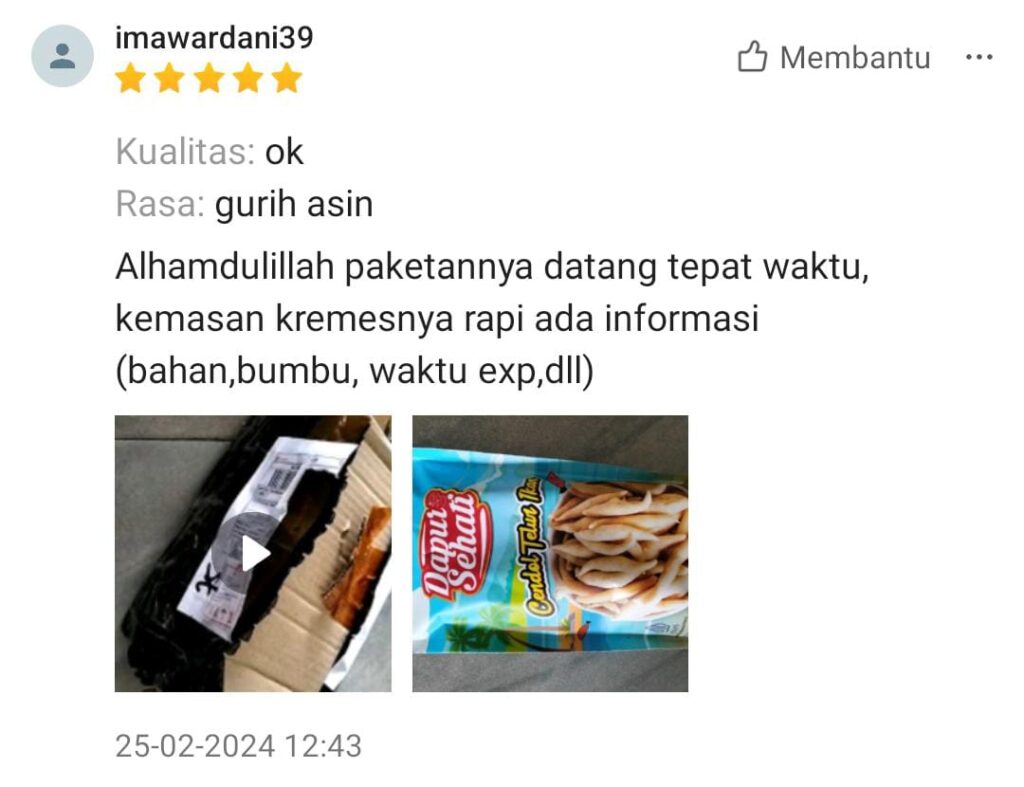This screenshot has width=1024, height=787.
Task: Click the '(bahan,bumbu, waktu exp,dll)' review line
Action: click(x=355, y=371)
